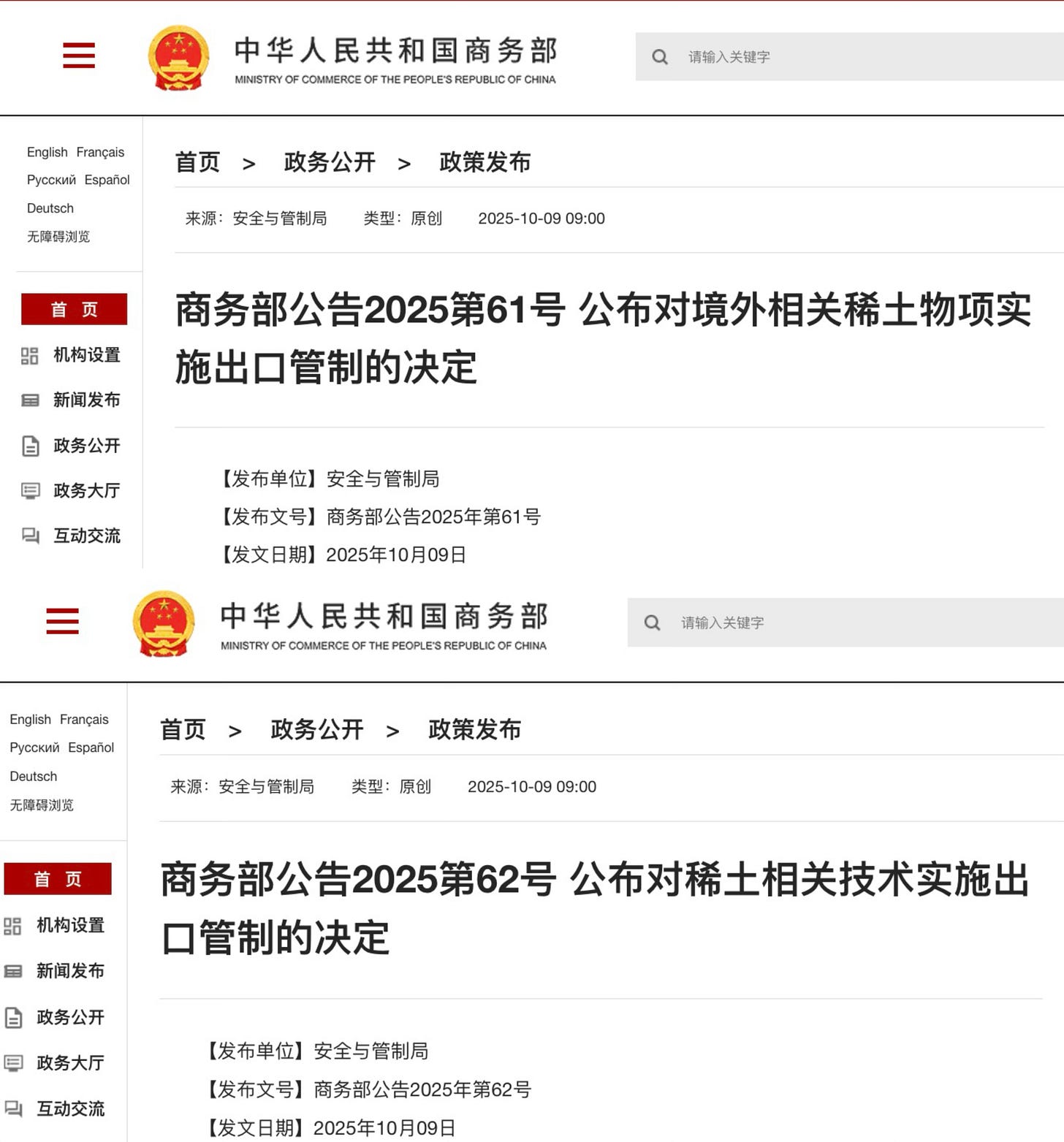The height and width of the screenshot is (1142, 1064).
Task: Click 政策发布 breadcrumb above the 第61号 title
Action: point(485,162)
